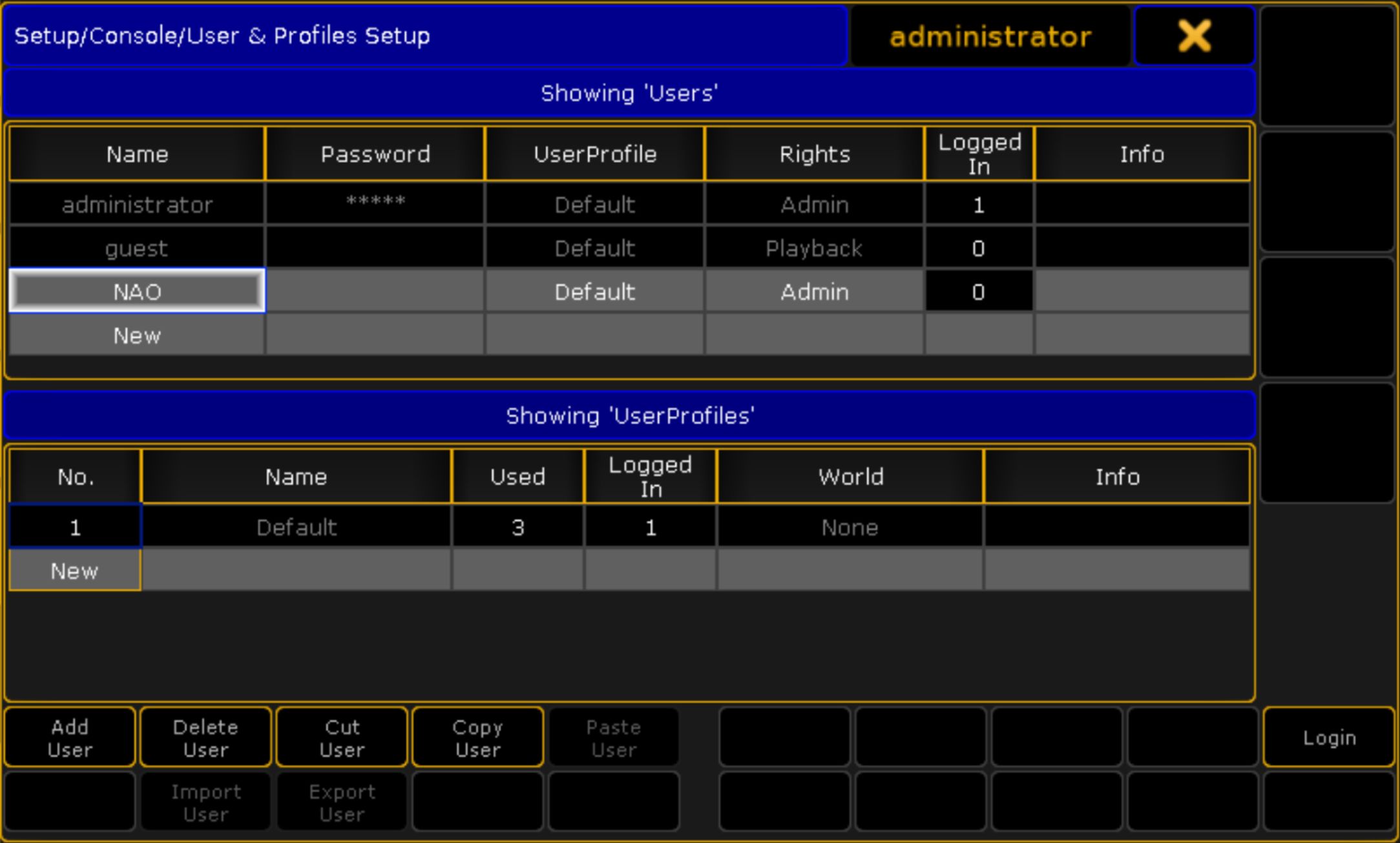
Task: Click New row in the Users table
Action: (137, 336)
